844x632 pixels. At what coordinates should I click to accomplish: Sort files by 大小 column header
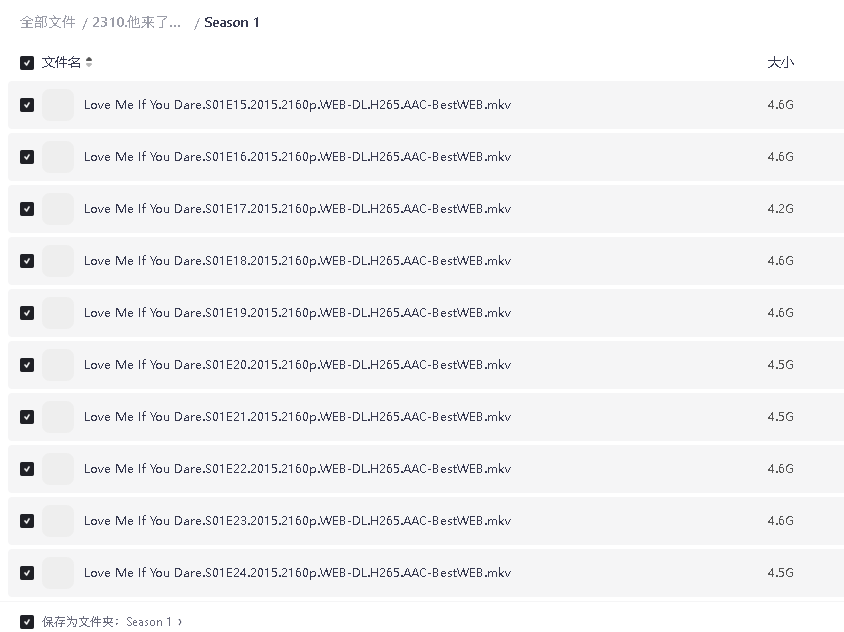pyautogui.click(x=780, y=63)
